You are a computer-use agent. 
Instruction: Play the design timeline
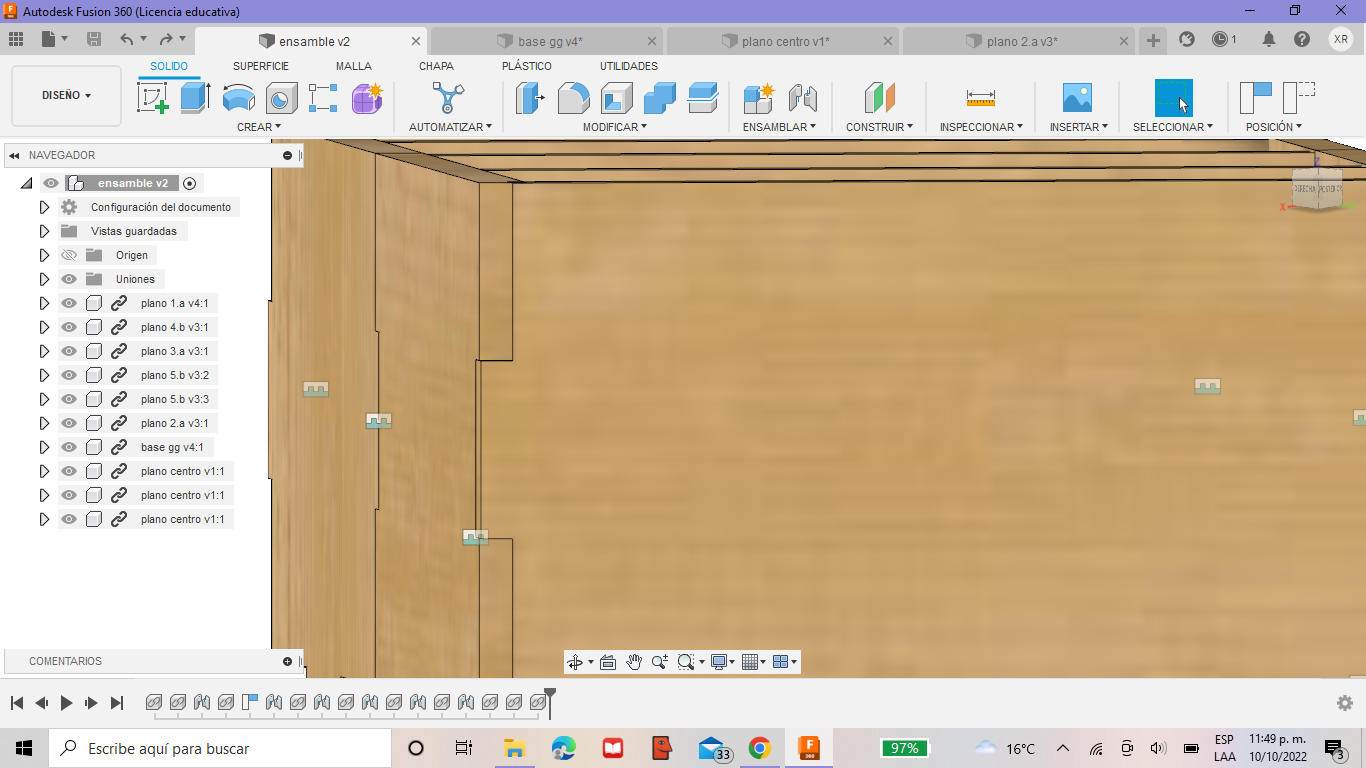click(66, 703)
